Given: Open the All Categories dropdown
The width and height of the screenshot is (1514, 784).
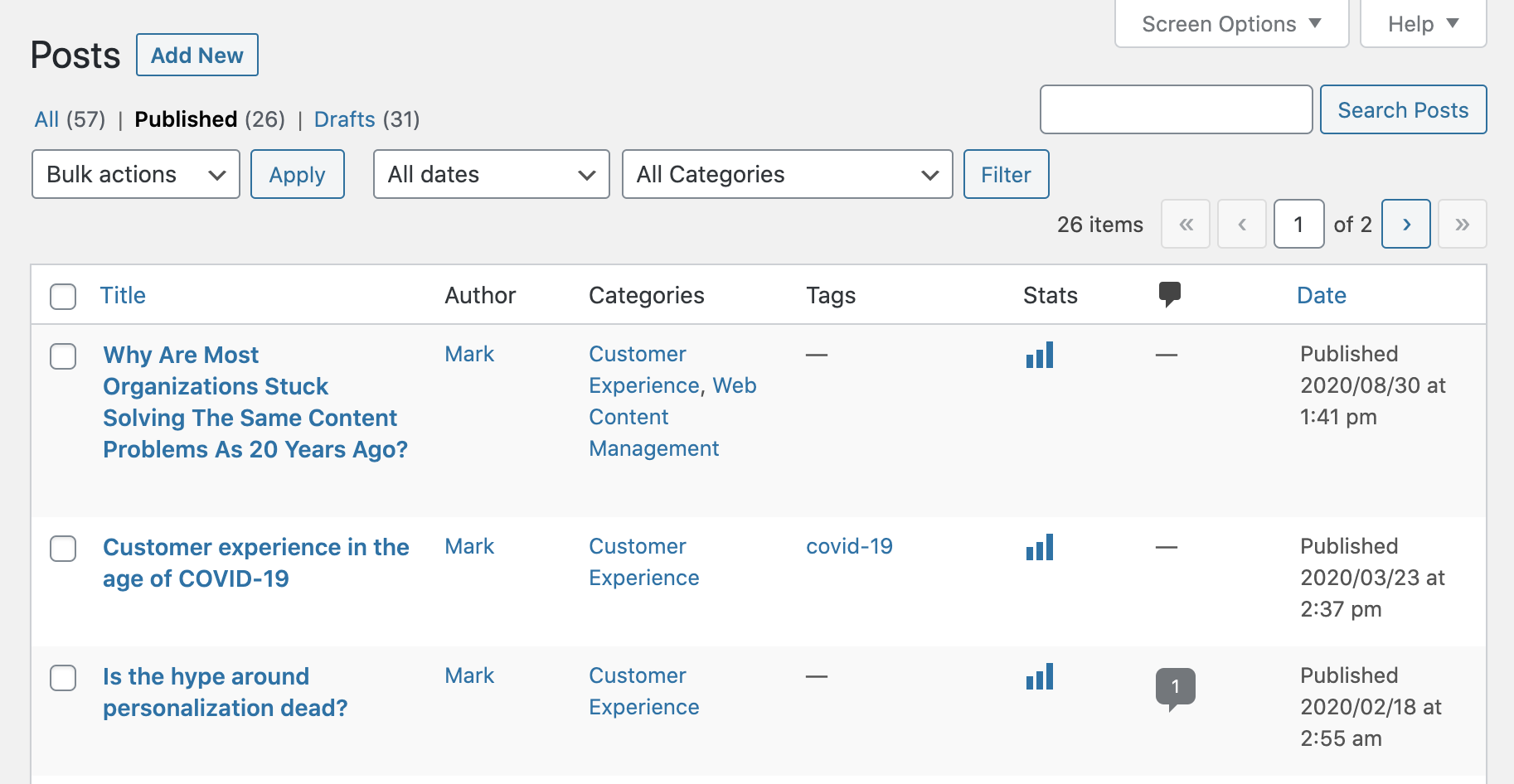Looking at the screenshot, I should point(788,174).
